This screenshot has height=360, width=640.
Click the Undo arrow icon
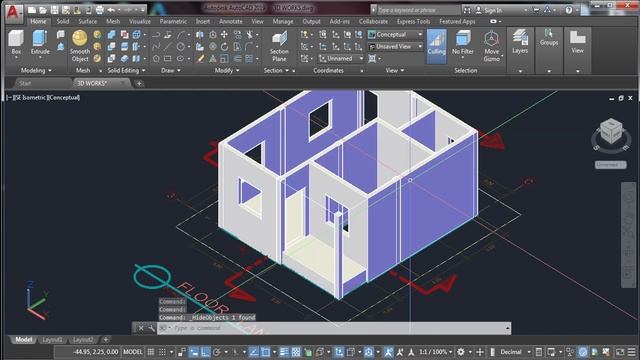pyautogui.click(x=111, y=10)
